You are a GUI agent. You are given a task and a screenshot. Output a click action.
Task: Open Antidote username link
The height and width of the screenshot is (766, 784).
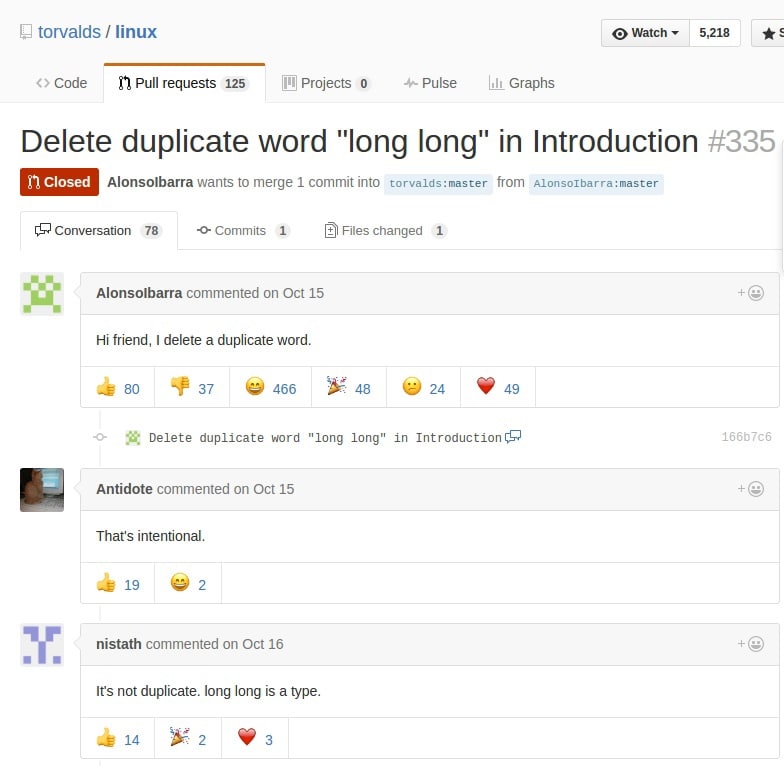coord(124,489)
